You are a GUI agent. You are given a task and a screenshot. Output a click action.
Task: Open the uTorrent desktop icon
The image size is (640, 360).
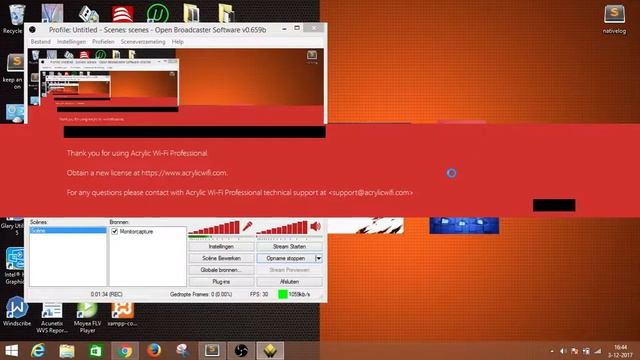coord(158,13)
